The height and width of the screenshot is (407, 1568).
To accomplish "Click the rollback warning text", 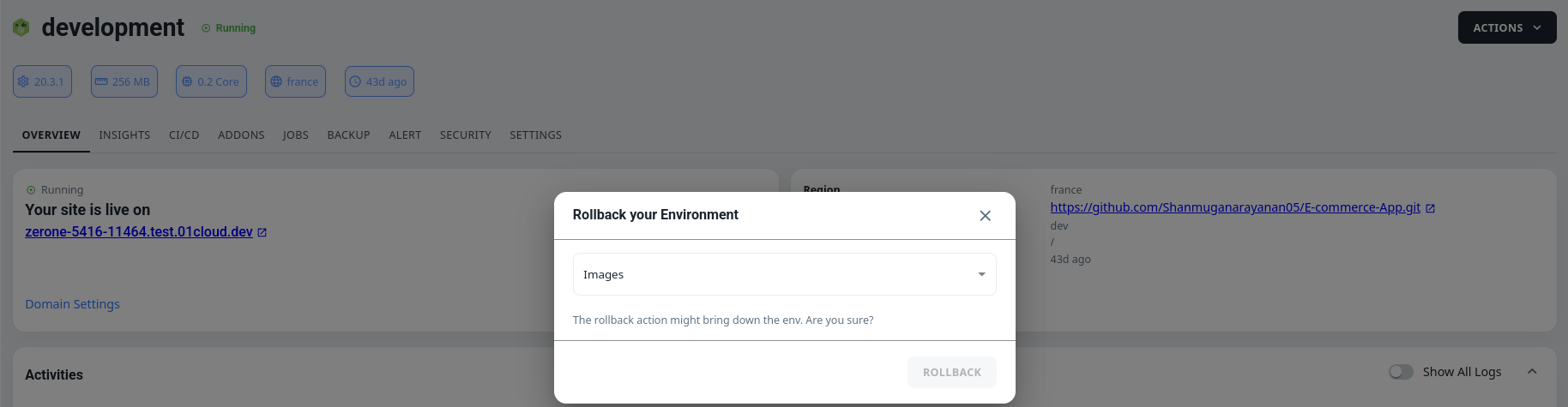I will [723, 320].
